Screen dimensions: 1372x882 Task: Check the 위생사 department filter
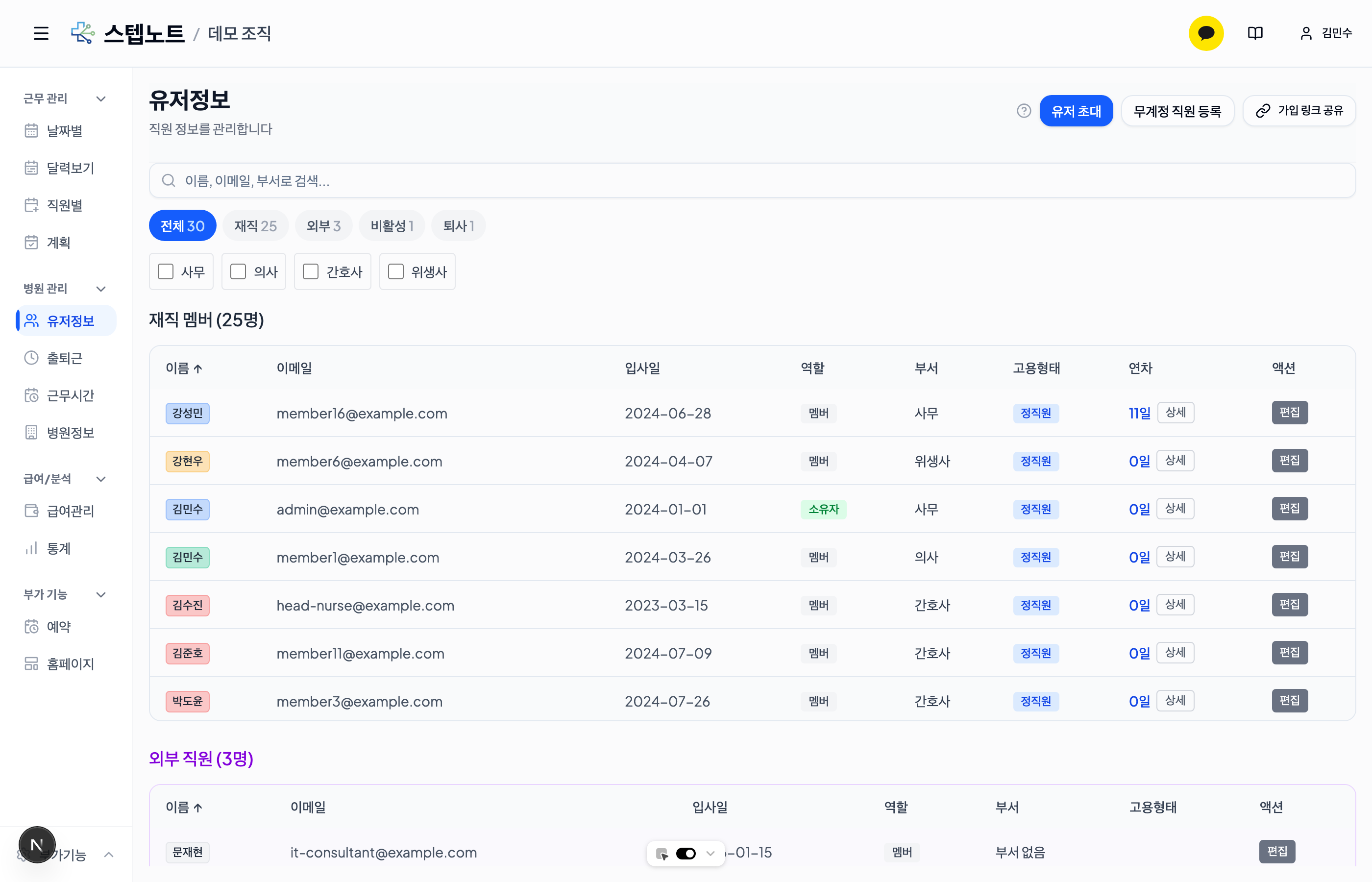pos(396,271)
